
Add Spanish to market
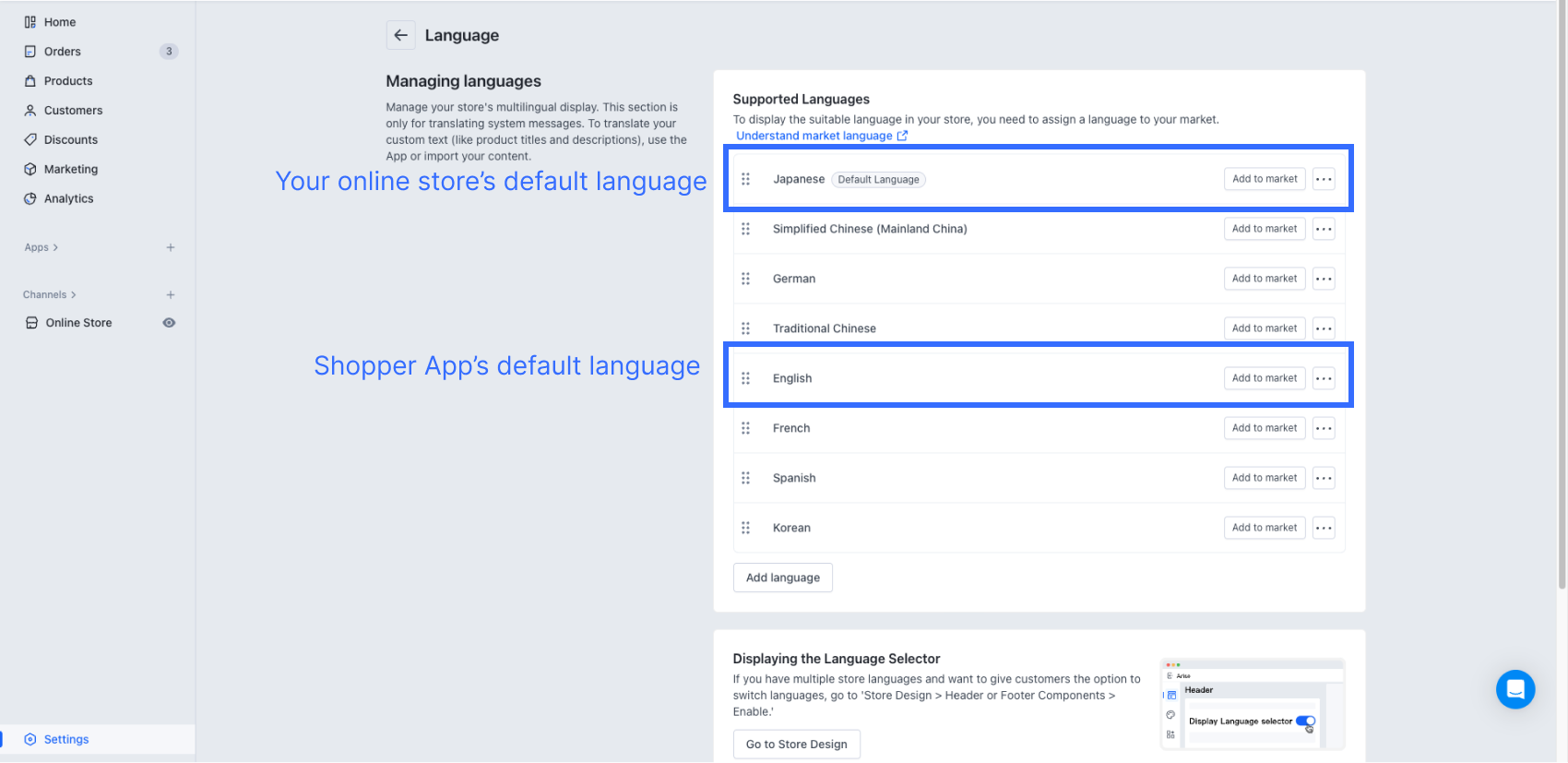tap(1265, 478)
